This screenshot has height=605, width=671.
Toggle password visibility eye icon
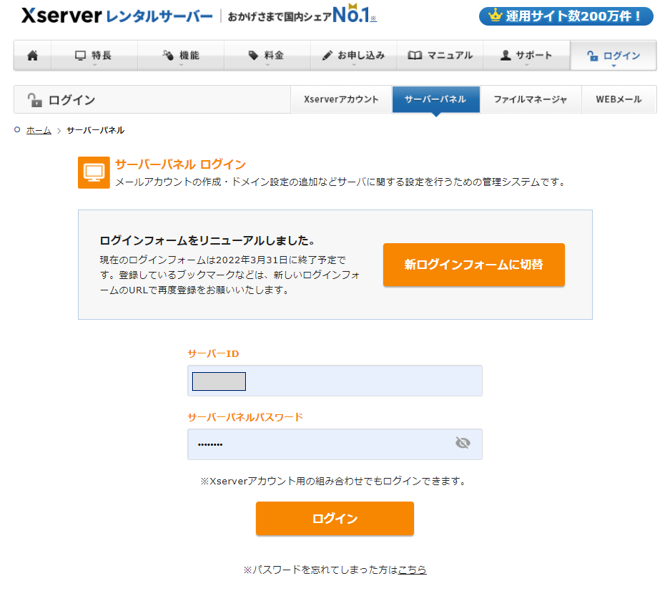click(x=462, y=443)
